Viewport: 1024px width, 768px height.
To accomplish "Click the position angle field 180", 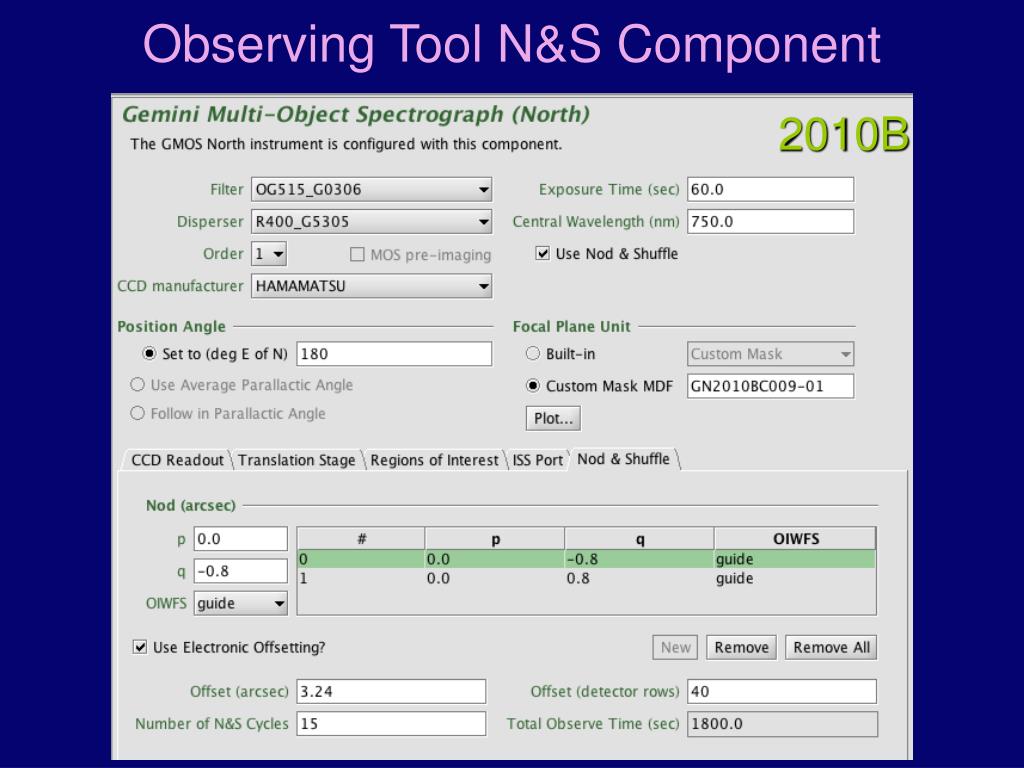I will point(394,354).
